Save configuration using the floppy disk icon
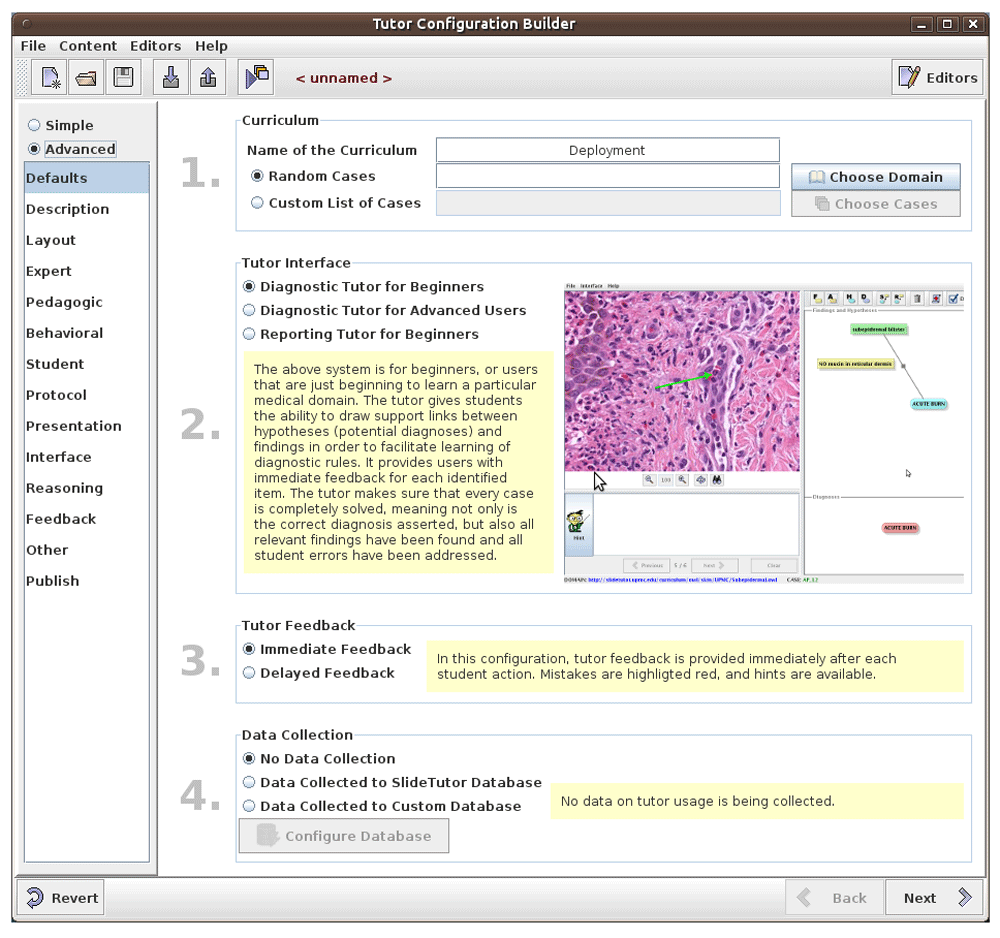The height and width of the screenshot is (938, 1000). tap(123, 78)
